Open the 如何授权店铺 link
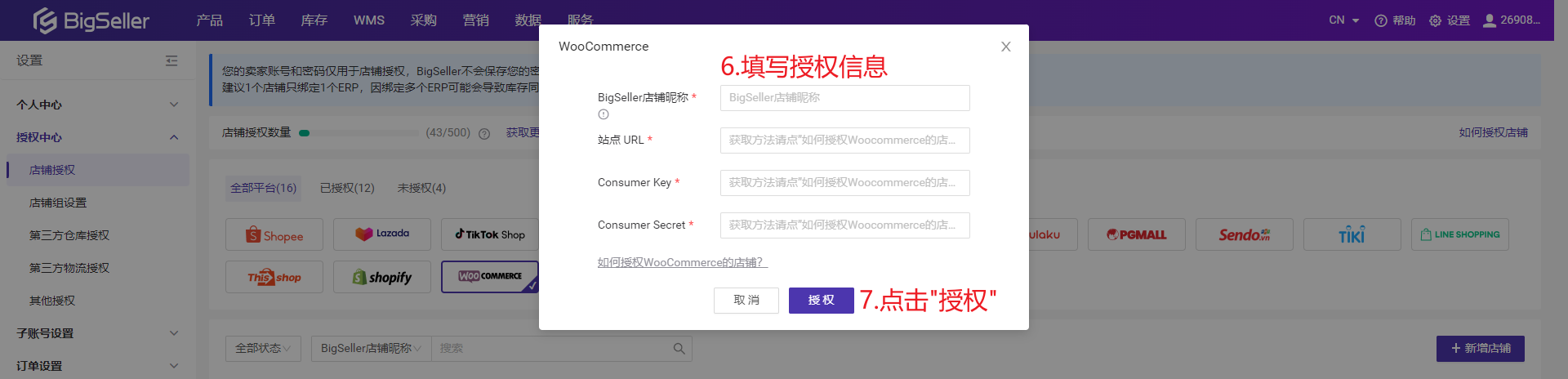The image size is (1568, 379). 1494,132
